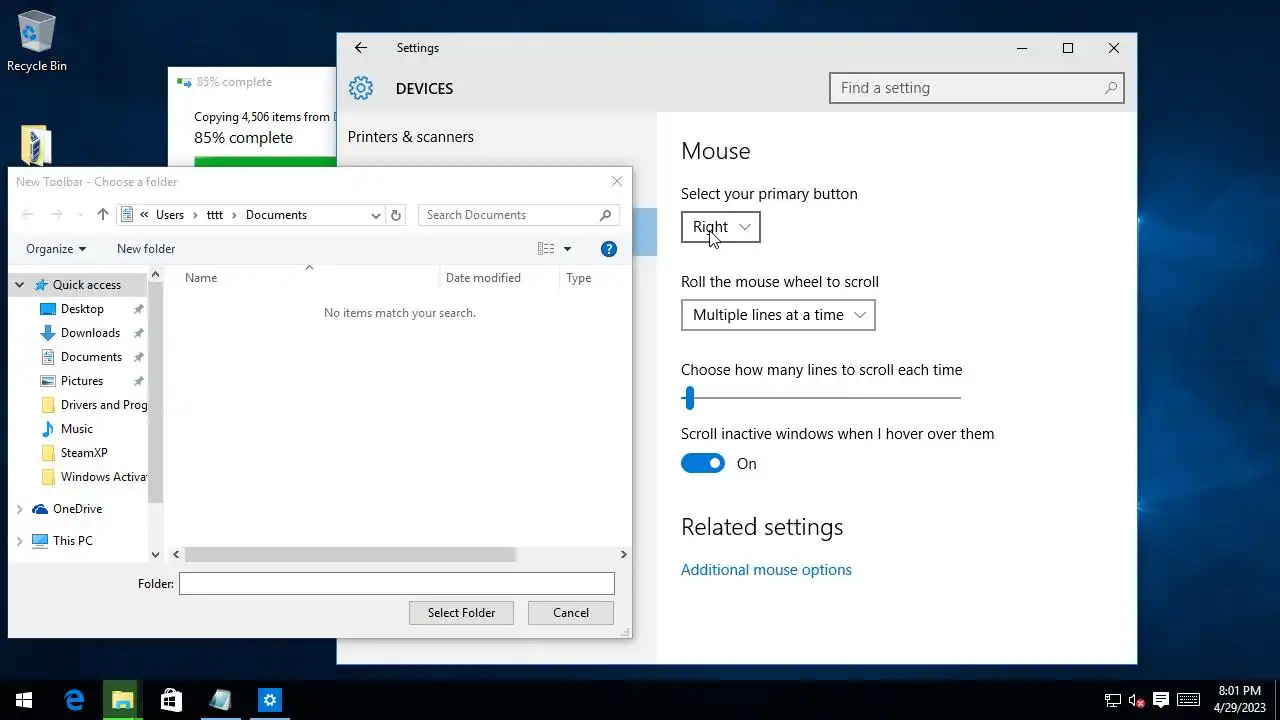Viewport: 1280px width, 720px height.
Task: Open Settings gear icon on taskbar
Action: click(x=269, y=700)
